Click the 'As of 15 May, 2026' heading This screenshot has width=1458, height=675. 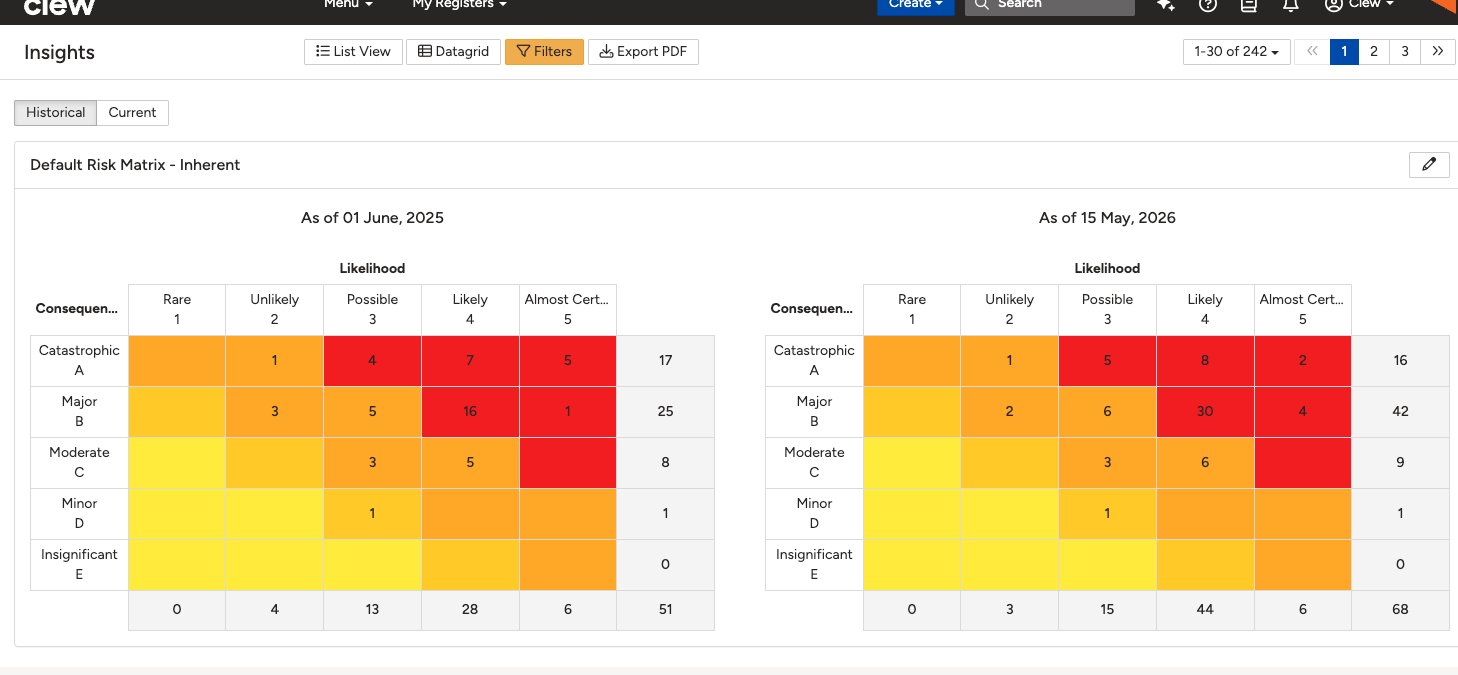1107,217
